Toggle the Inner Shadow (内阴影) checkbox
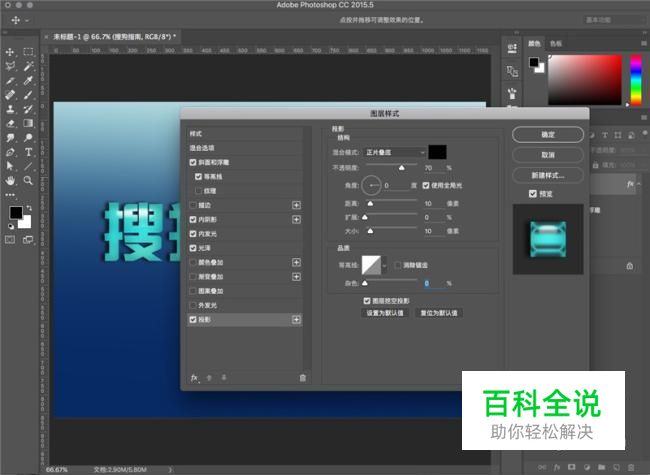The width and height of the screenshot is (650, 475). pos(193,219)
